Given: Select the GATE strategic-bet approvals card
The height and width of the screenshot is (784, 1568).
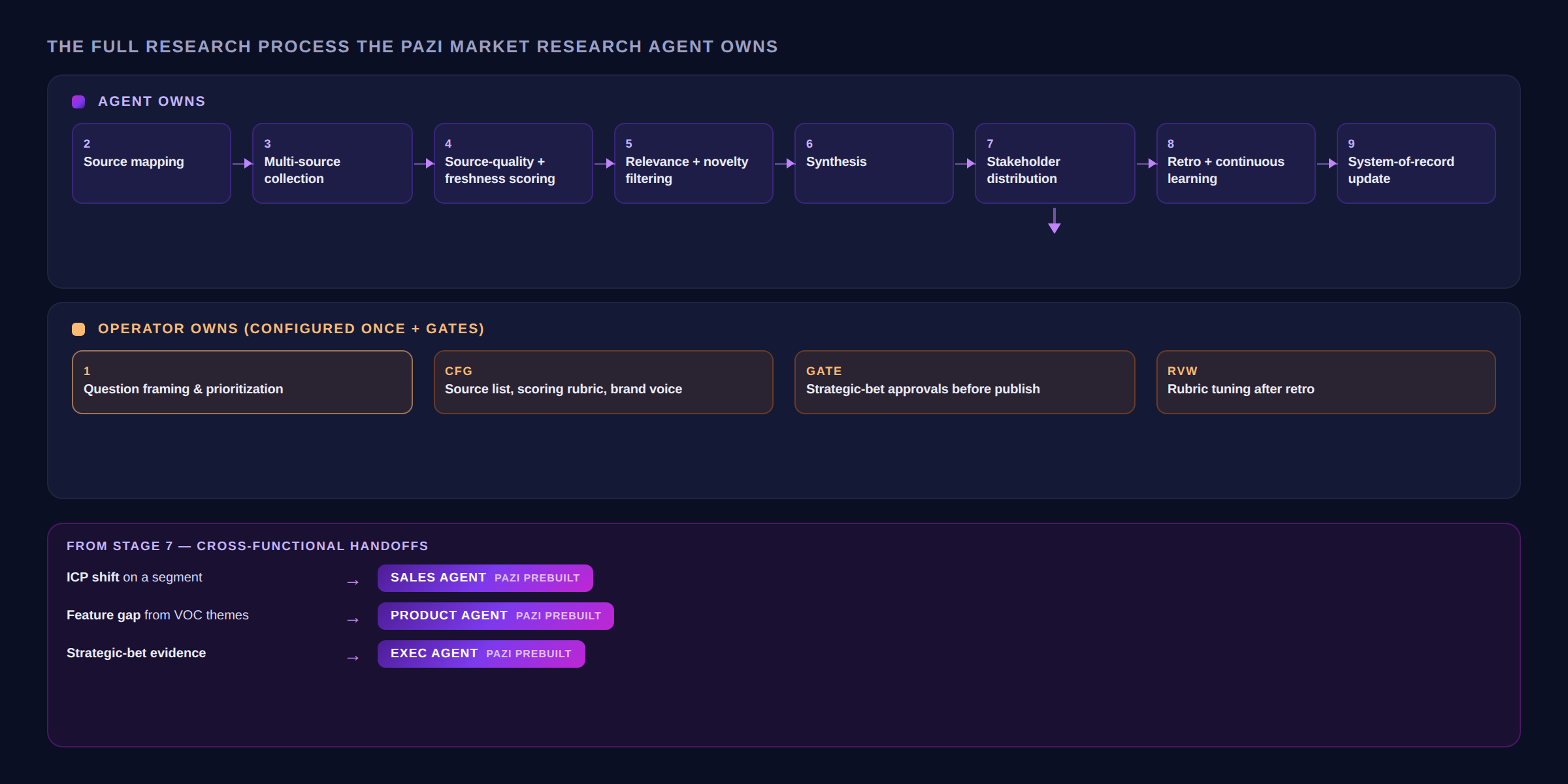Looking at the screenshot, I should click(x=965, y=382).
